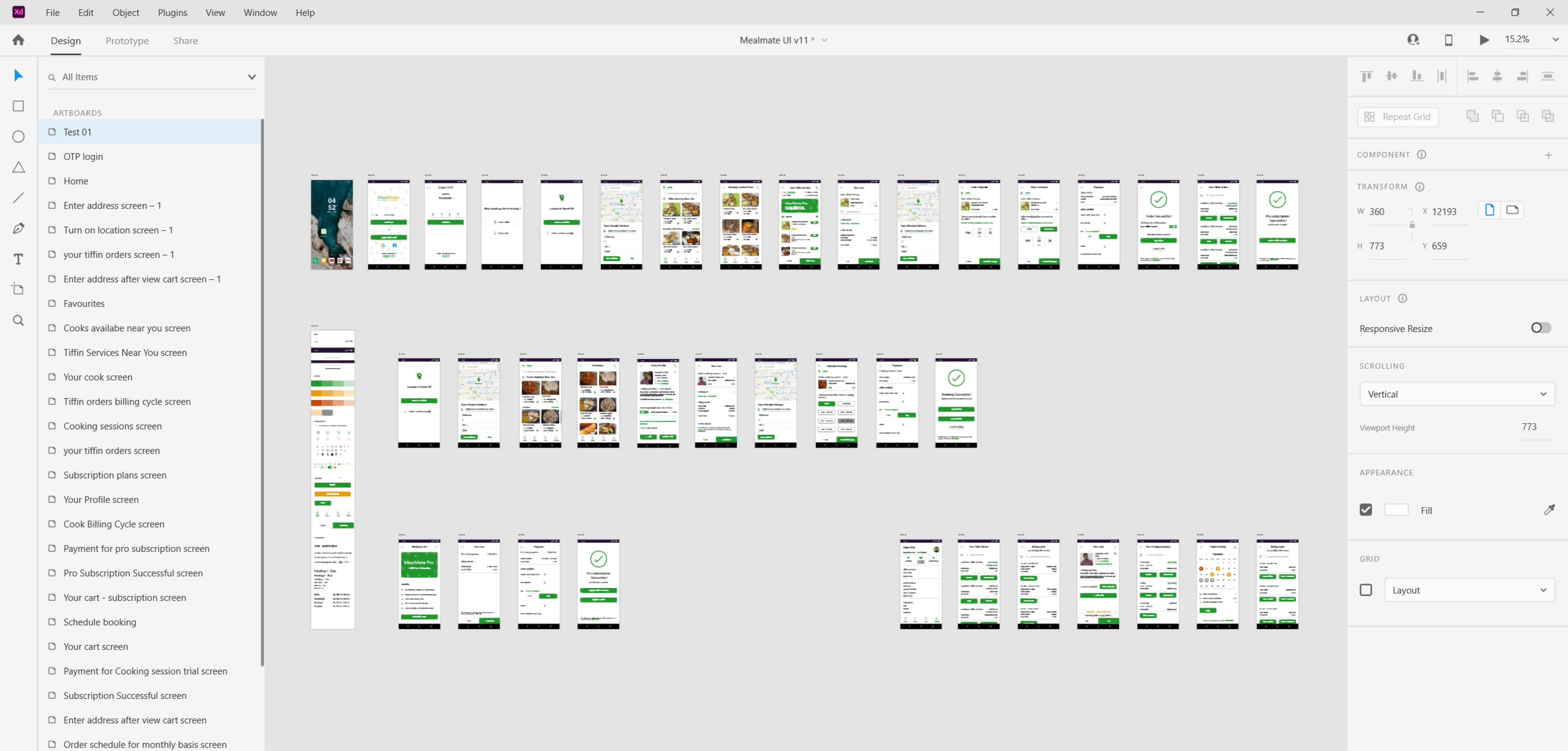Image resolution: width=1568 pixels, height=751 pixels.
Task: Open the Scrolling Vertical dropdown
Action: (1456, 394)
